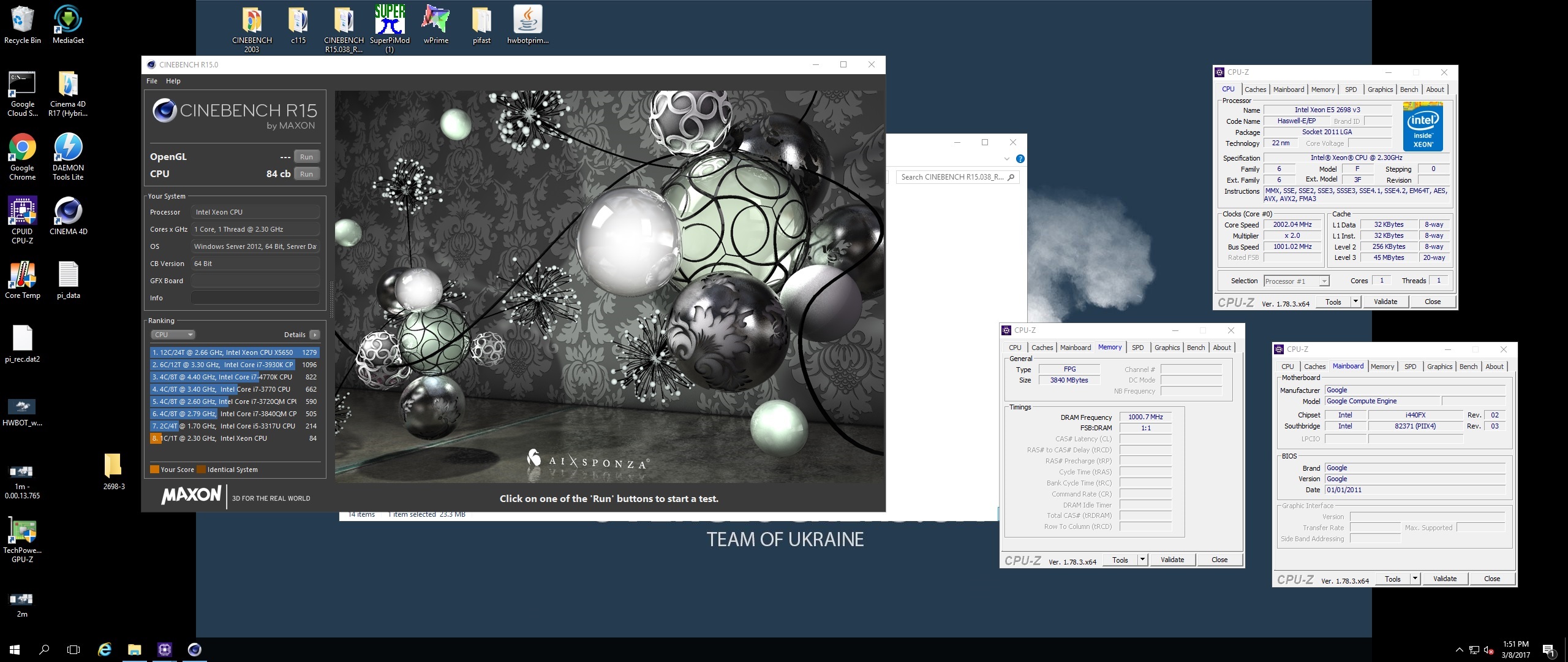The height and width of the screenshot is (662, 1568).
Task: Click Close in the CPU-Z Mainboard window
Action: 1492,579
